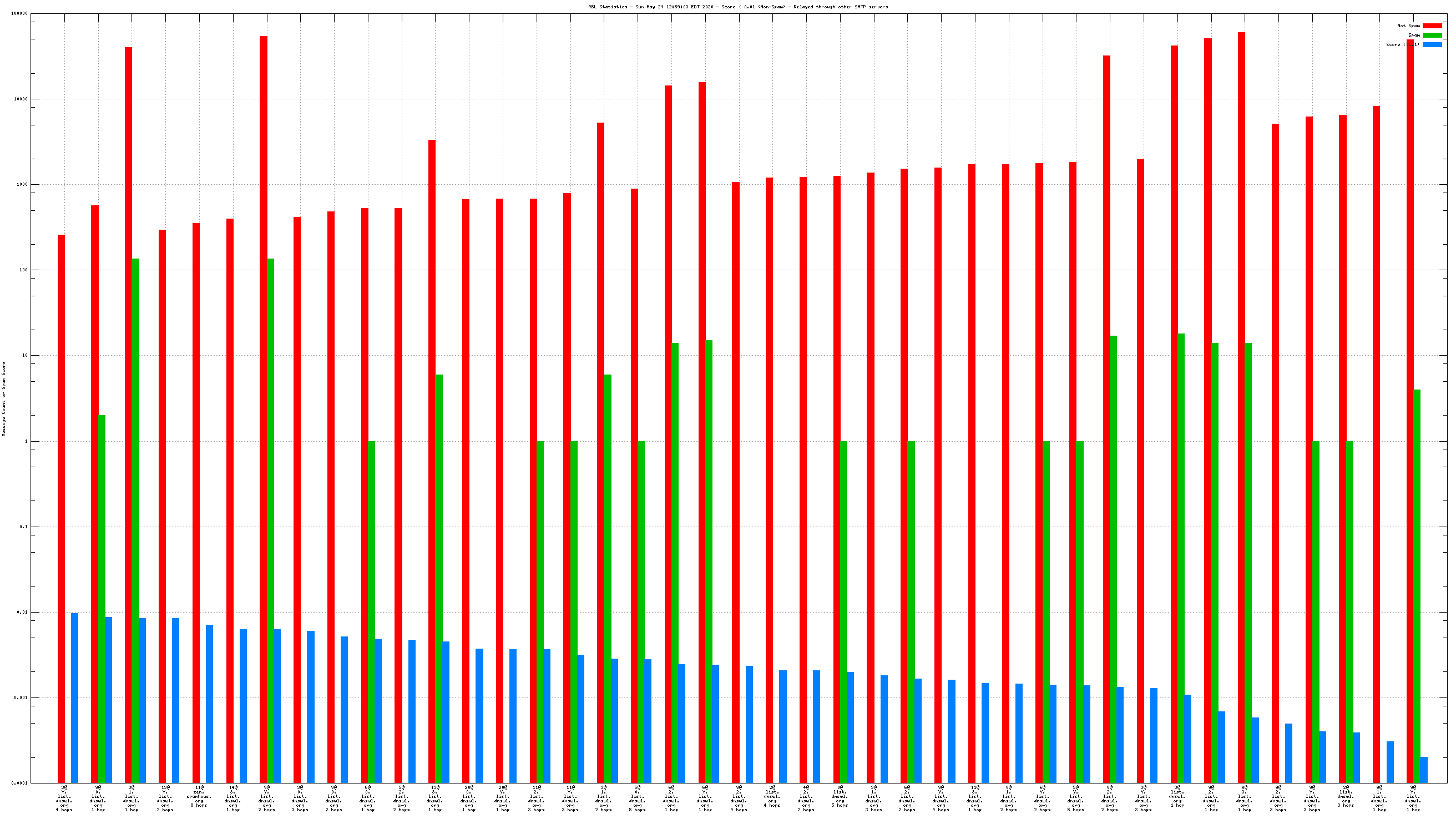
Task: Click the '5@ 0.list.dnswl.org 5 hops' x-axis label
Action: (x=638, y=798)
